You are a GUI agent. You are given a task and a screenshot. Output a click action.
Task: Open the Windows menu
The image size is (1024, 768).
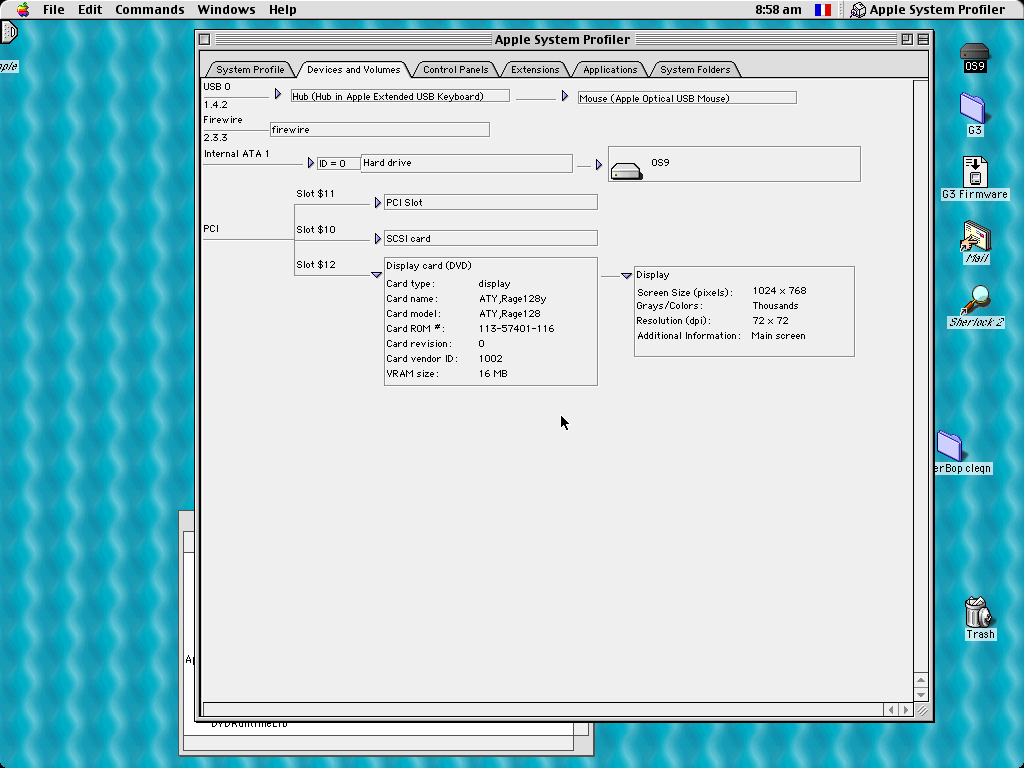coord(226,10)
